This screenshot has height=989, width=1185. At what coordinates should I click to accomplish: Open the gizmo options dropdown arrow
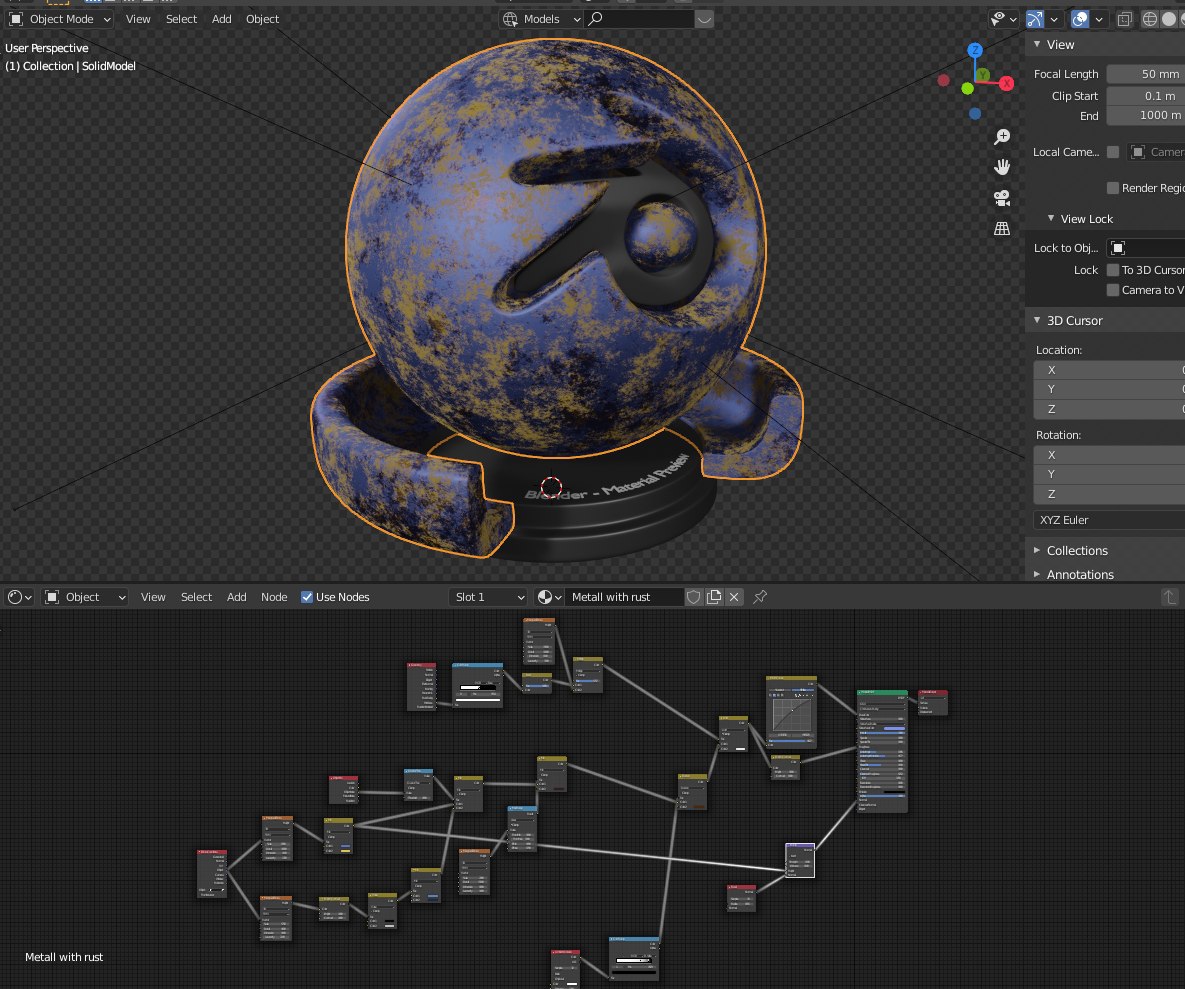coord(1054,19)
